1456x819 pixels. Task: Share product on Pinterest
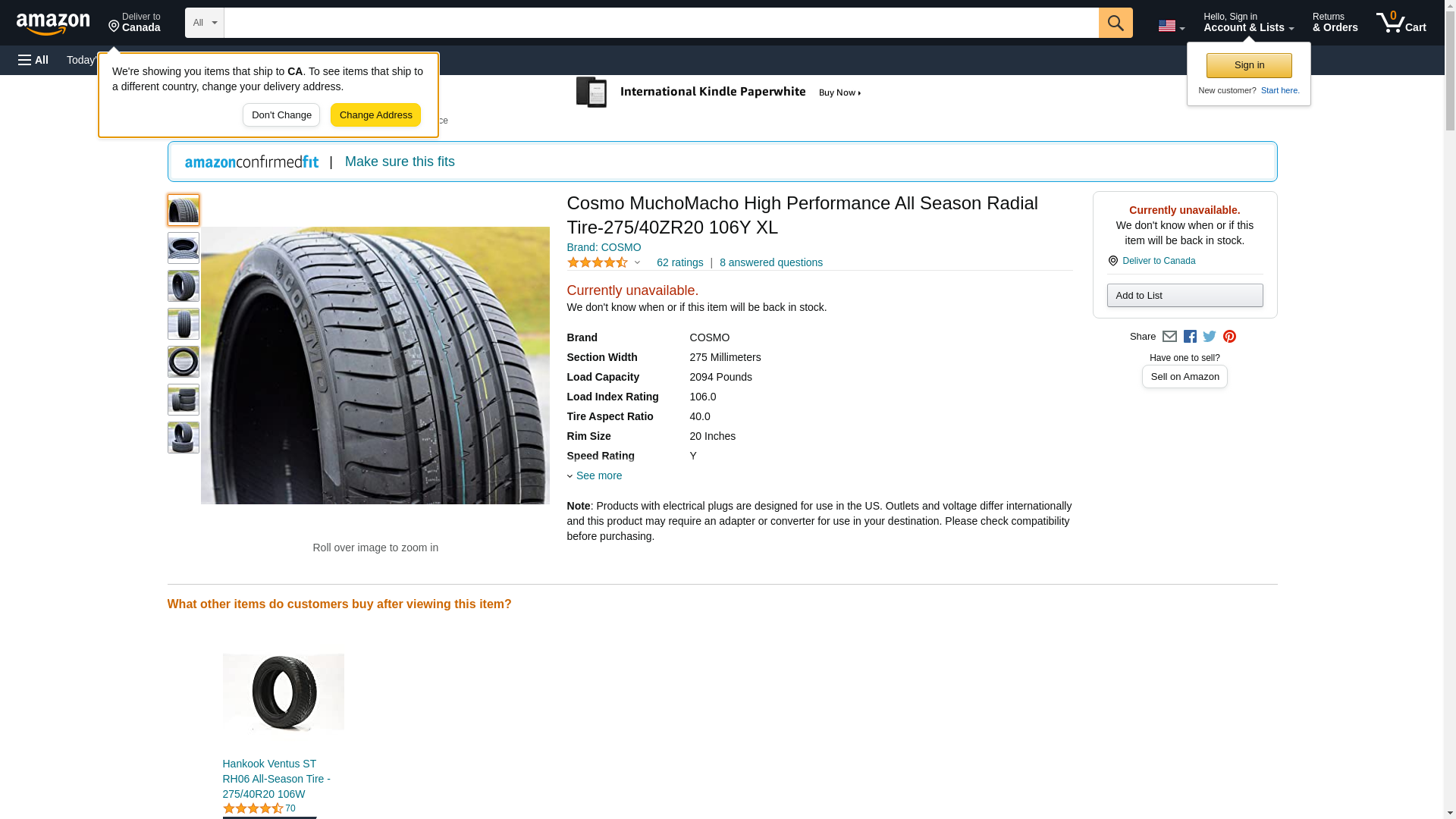point(1229,337)
